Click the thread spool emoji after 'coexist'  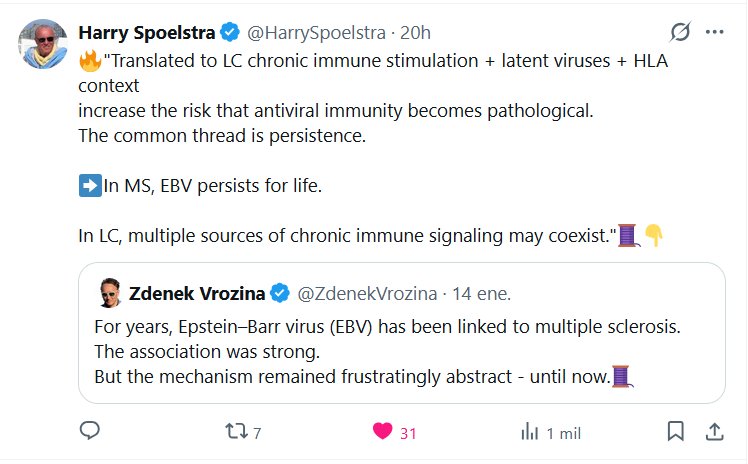[x=628, y=236]
